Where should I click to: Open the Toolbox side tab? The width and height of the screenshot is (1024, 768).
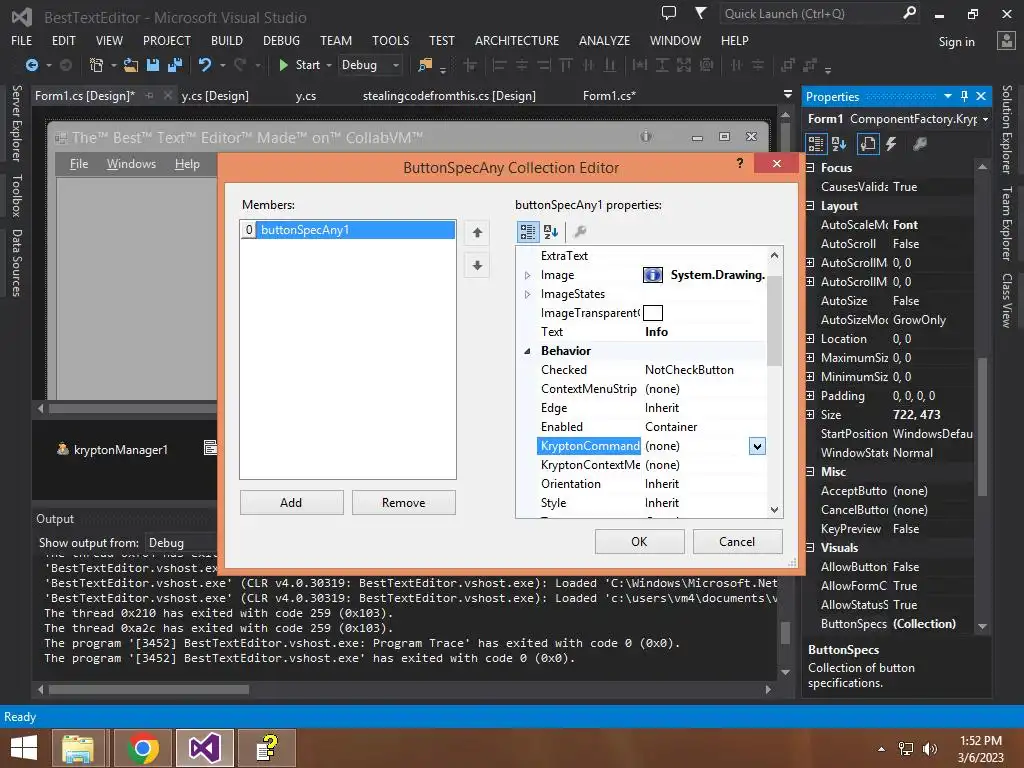tap(17, 196)
